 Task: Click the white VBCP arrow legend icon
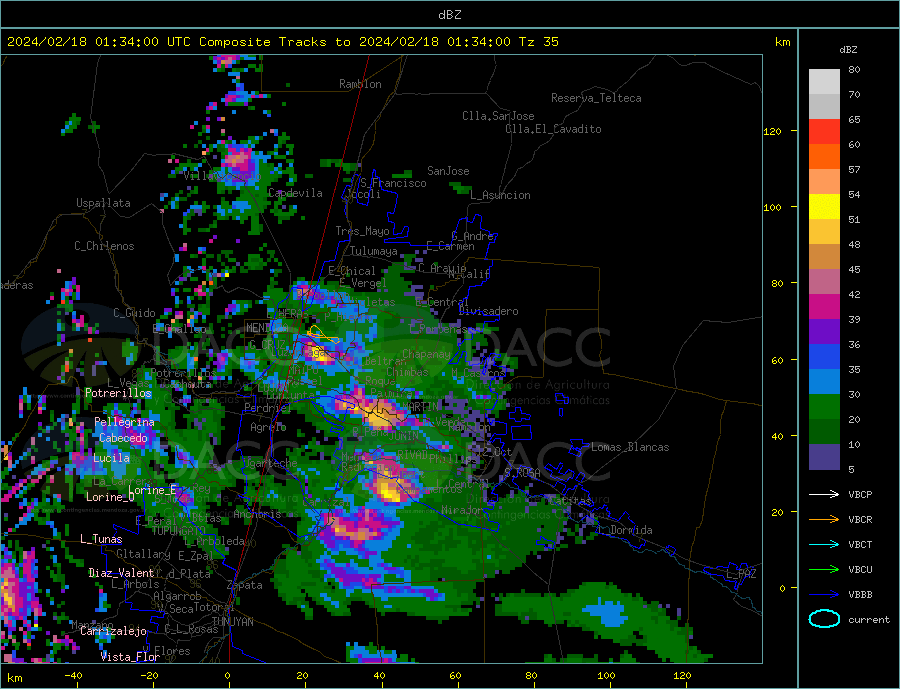coord(824,494)
